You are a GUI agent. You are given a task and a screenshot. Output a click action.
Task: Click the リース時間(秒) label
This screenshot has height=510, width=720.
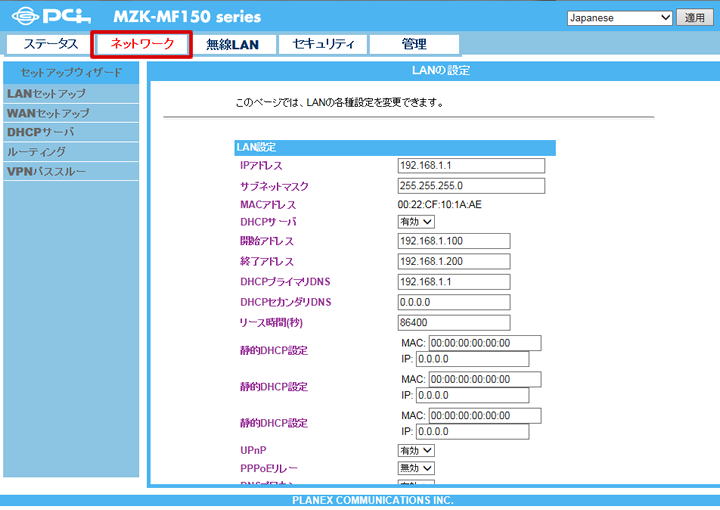click(x=271, y=323)
